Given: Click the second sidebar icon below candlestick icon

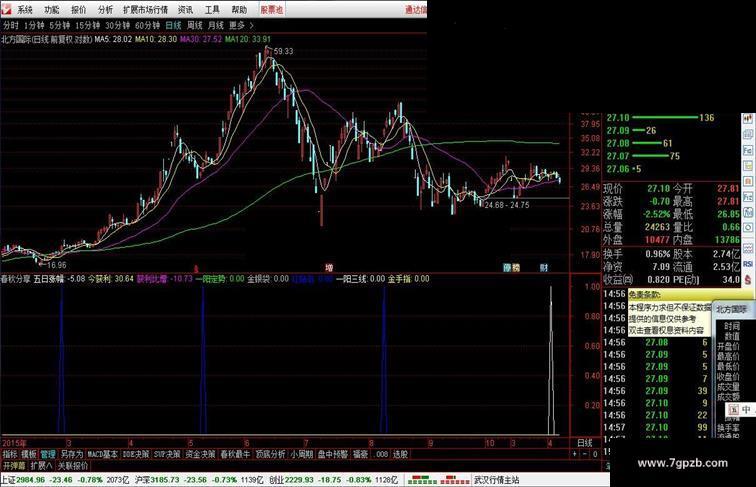Looking at the screenshot, I should coord(748,134).
